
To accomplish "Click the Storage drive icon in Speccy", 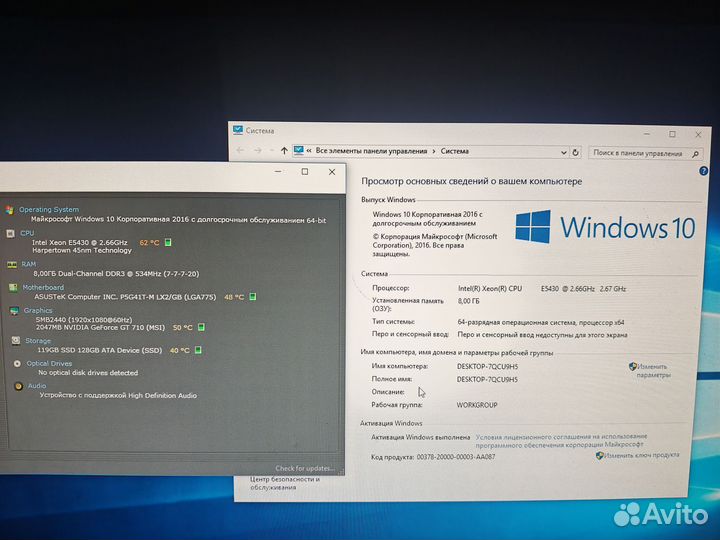I will [16, 340].
